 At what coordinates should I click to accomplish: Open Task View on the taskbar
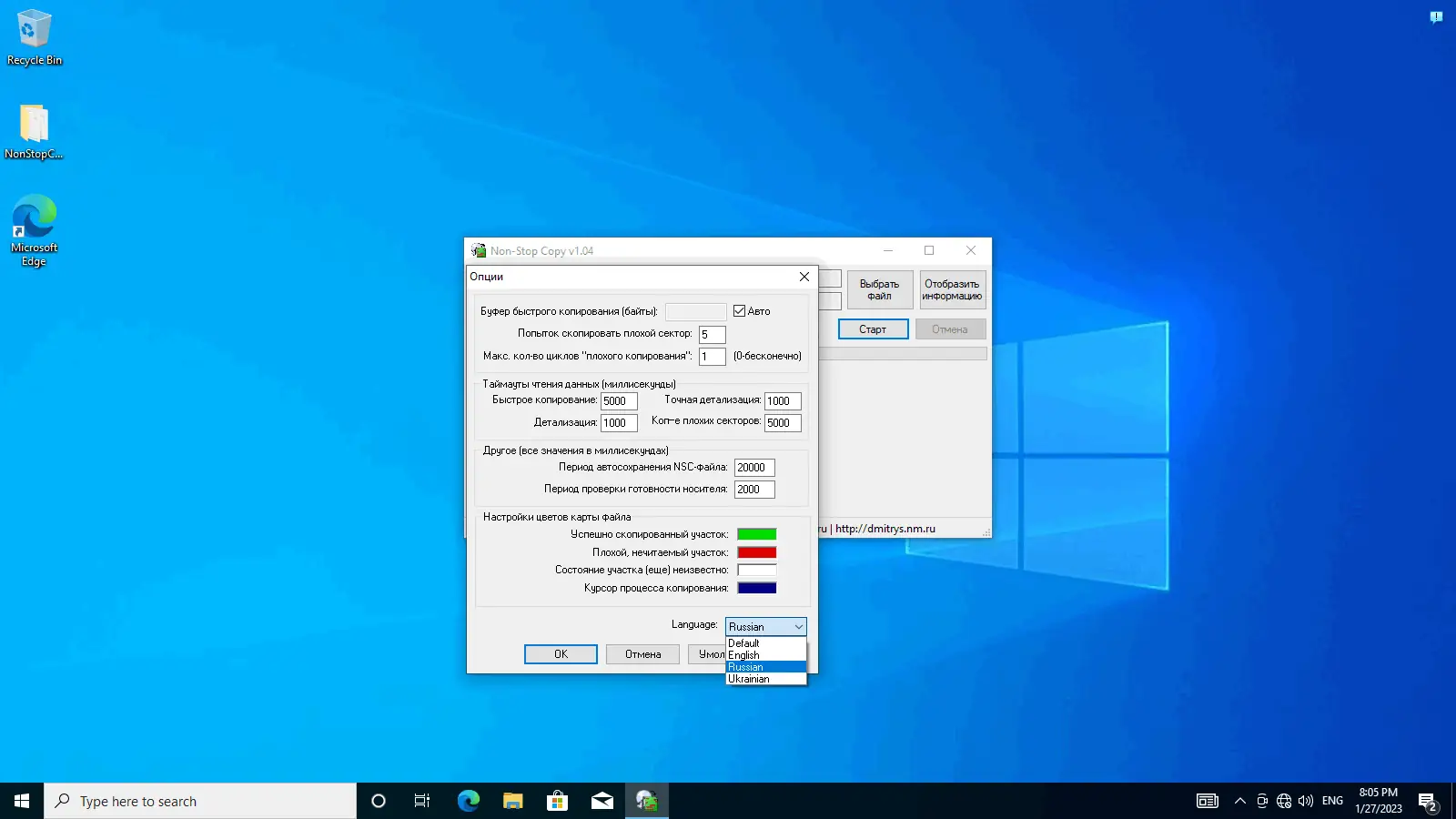pyautogui.click(x=422, y=801)
